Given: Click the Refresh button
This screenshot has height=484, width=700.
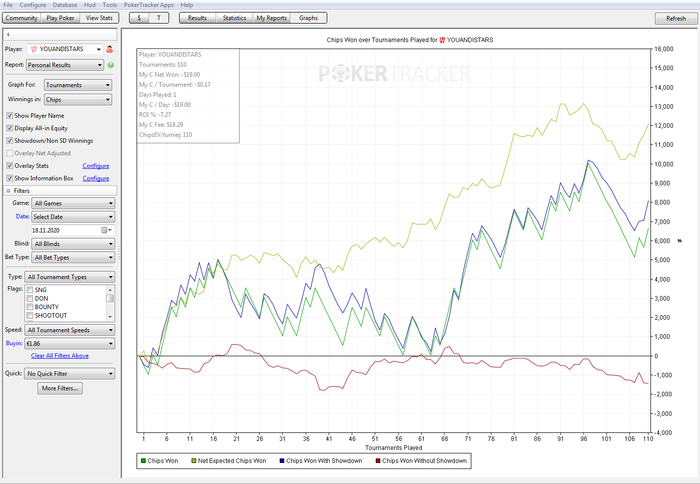Looking at the screenshot, I should (x=676, y=18).
